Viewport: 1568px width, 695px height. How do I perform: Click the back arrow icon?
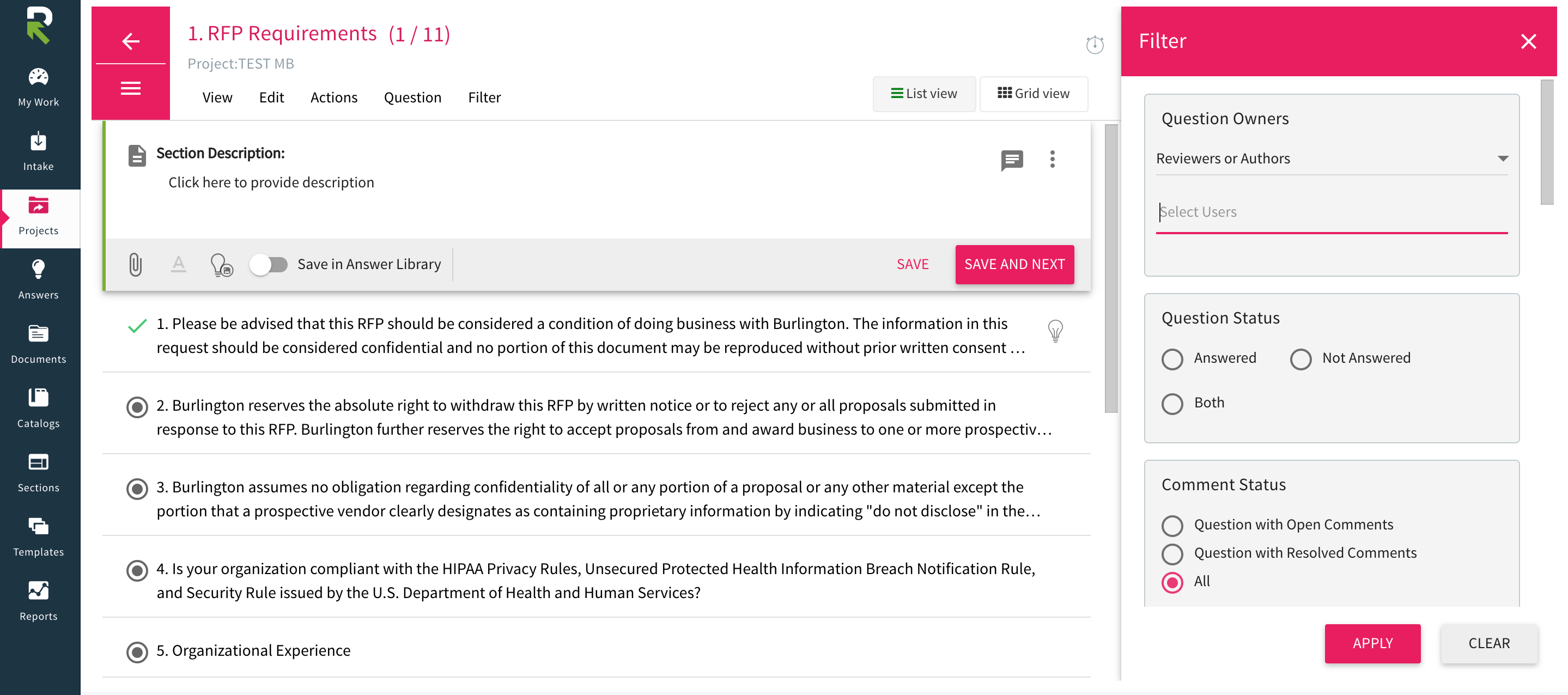point(130,41)
